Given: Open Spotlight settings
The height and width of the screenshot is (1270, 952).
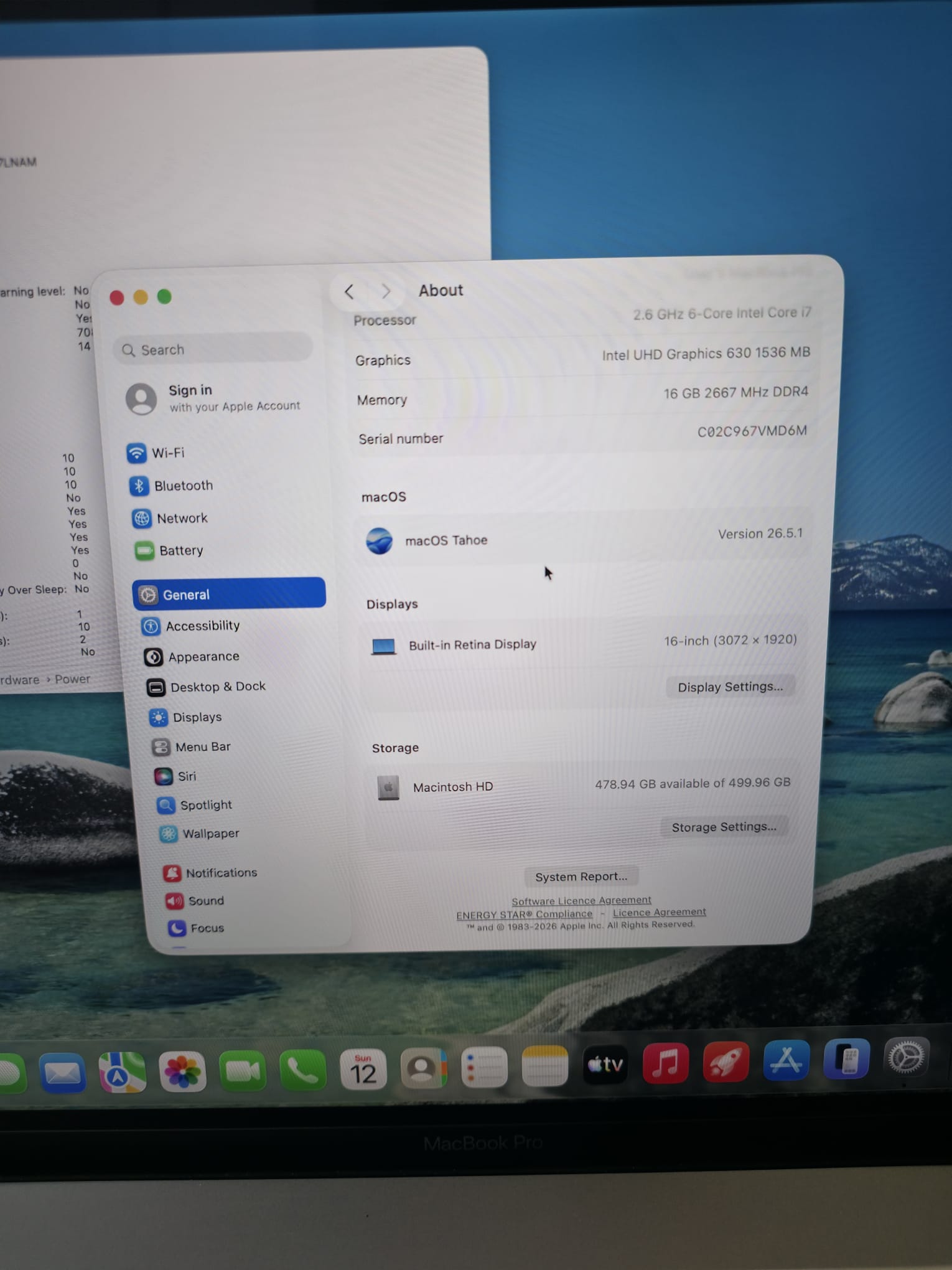Looking at the screenshot, I should click(x=194, y=805).
